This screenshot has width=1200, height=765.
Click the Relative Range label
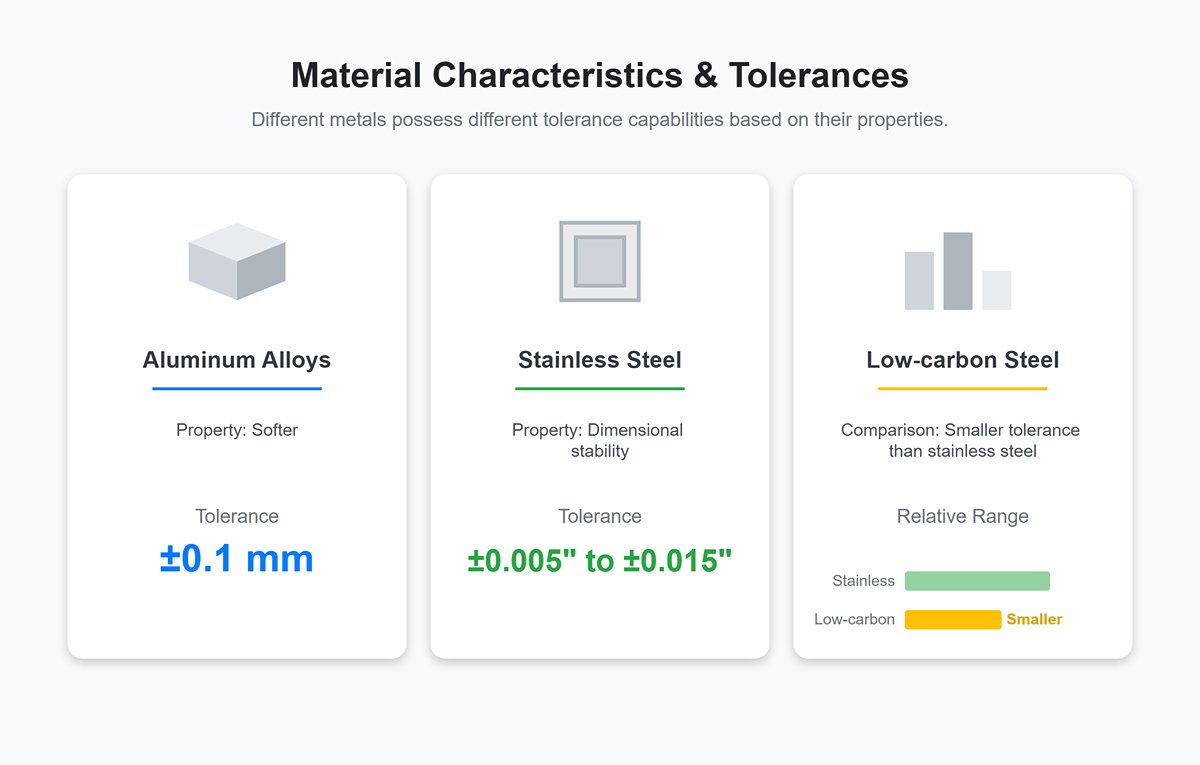(x=962, y=516)
